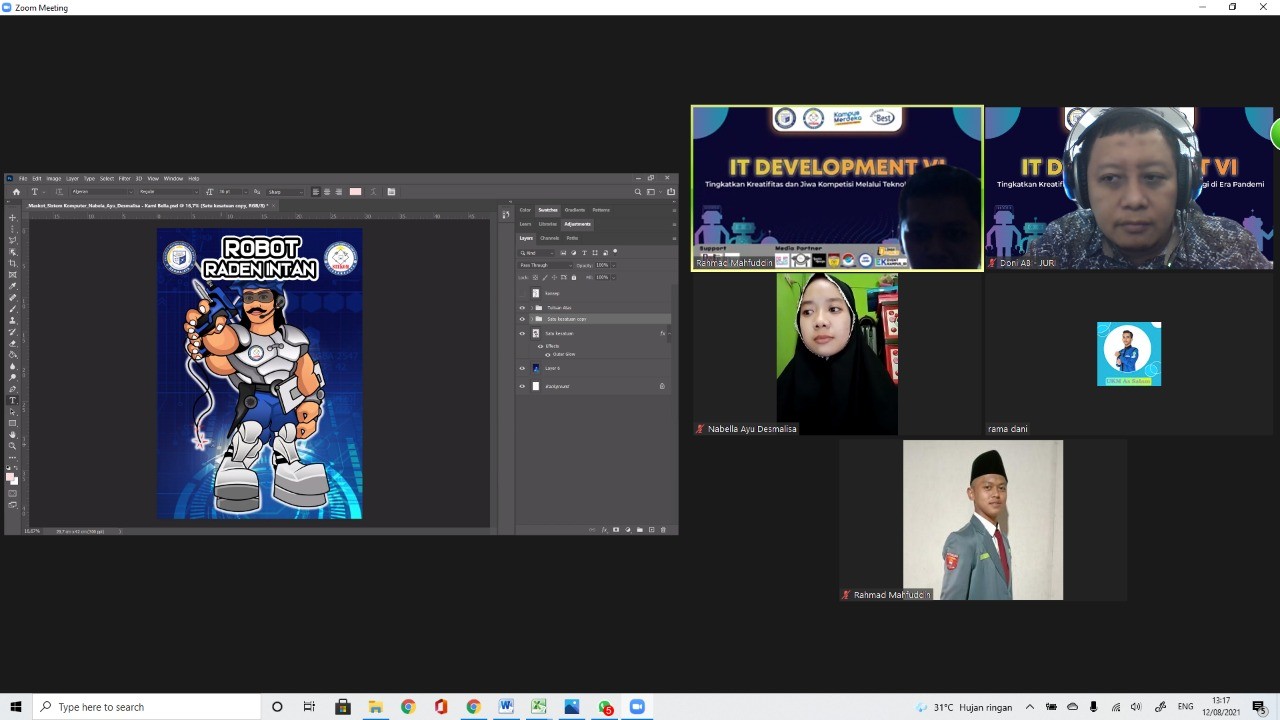Choose the Eraser tool
This screenshot has width=1280, height=720.
tap(13, 344)
